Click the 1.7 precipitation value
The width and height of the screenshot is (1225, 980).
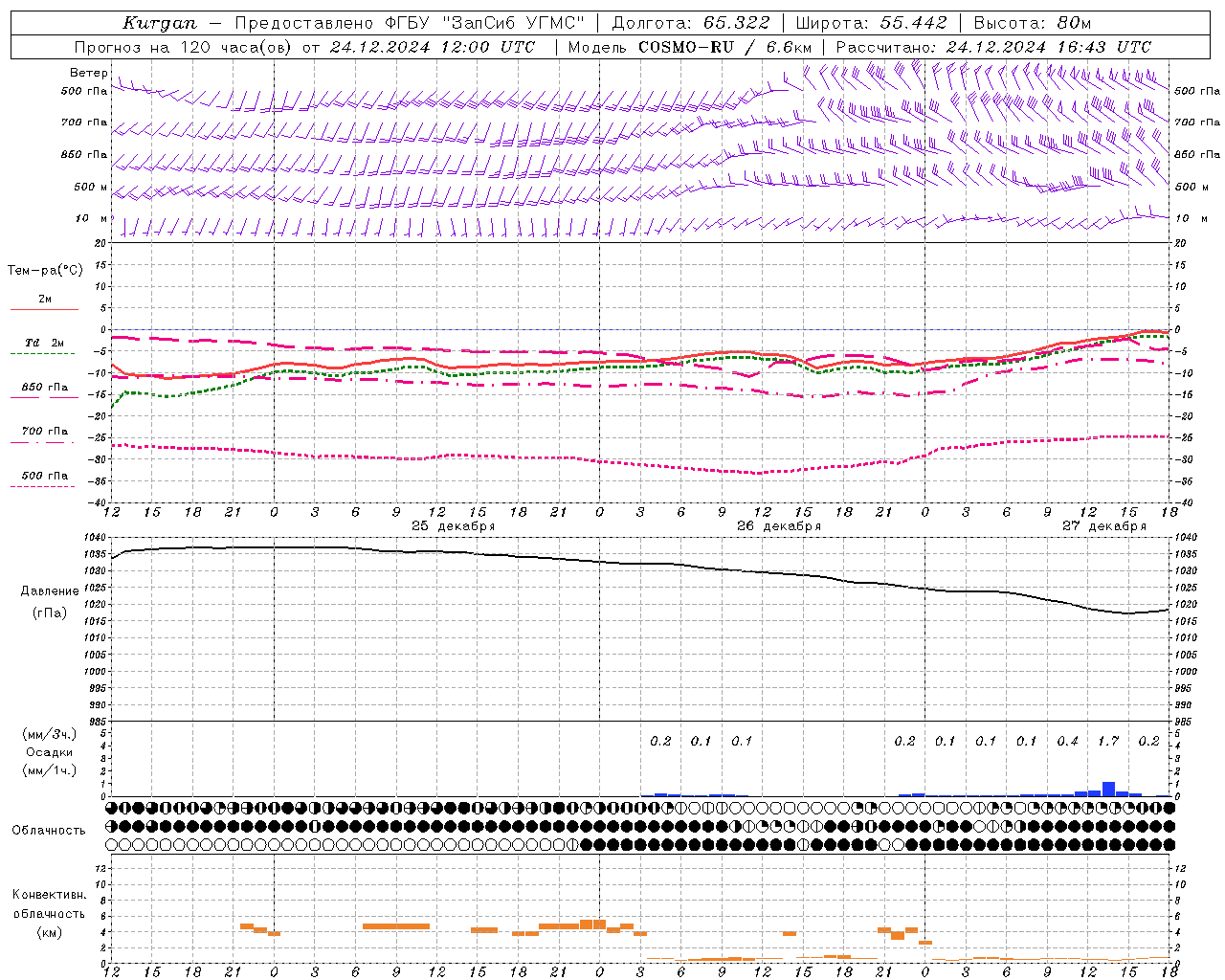1108,741
